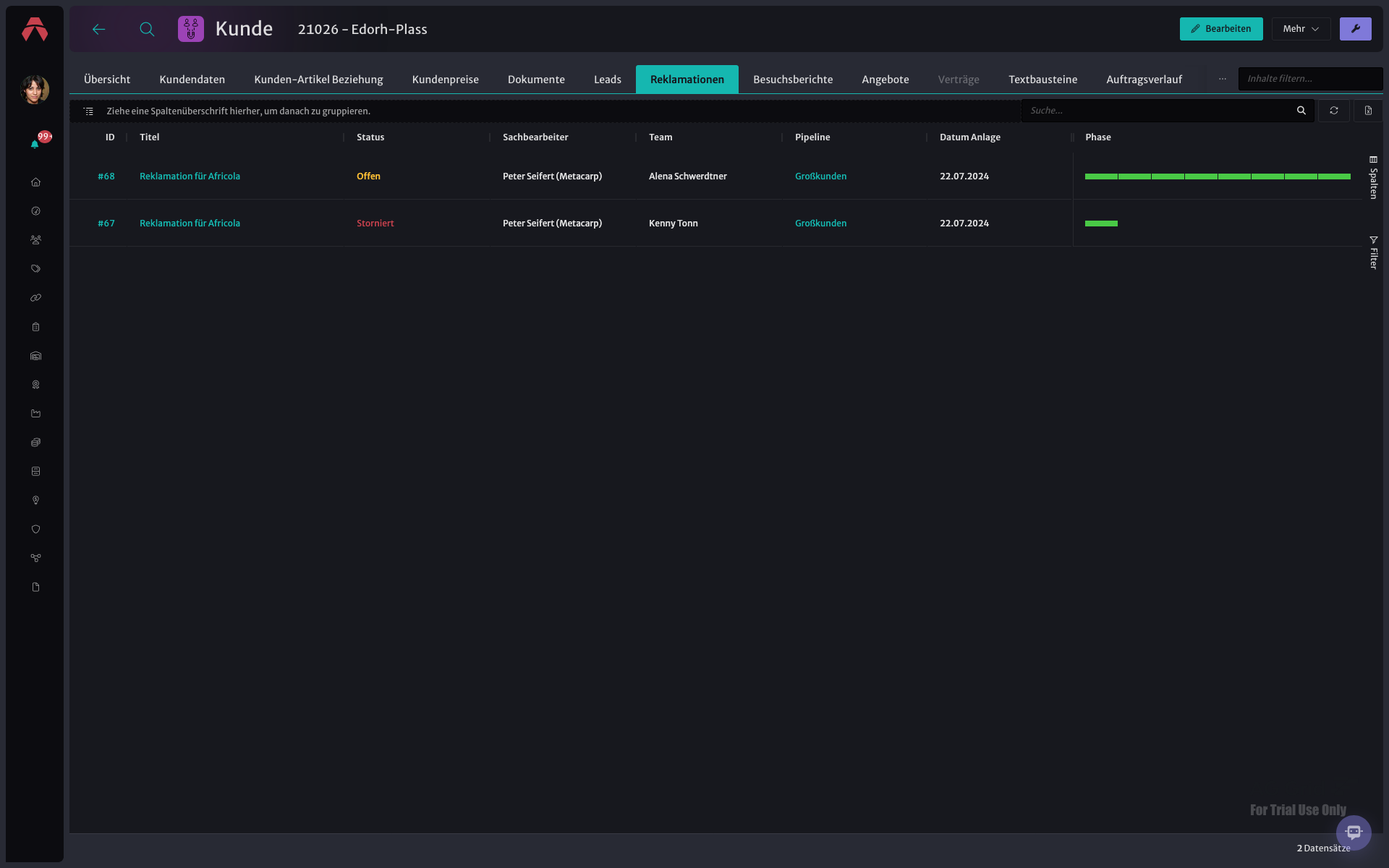Go to home icon in sidebar
1389x868 pixels.
[x=35, y=182]
